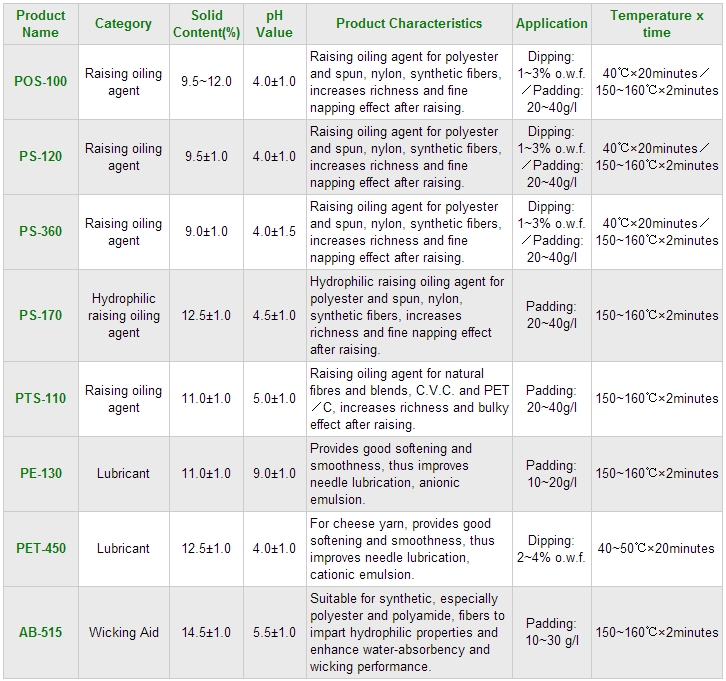The image size is (726, 681).
Task: Click the 9.0±1.0 pH value cell
Action: coord(274,473)
